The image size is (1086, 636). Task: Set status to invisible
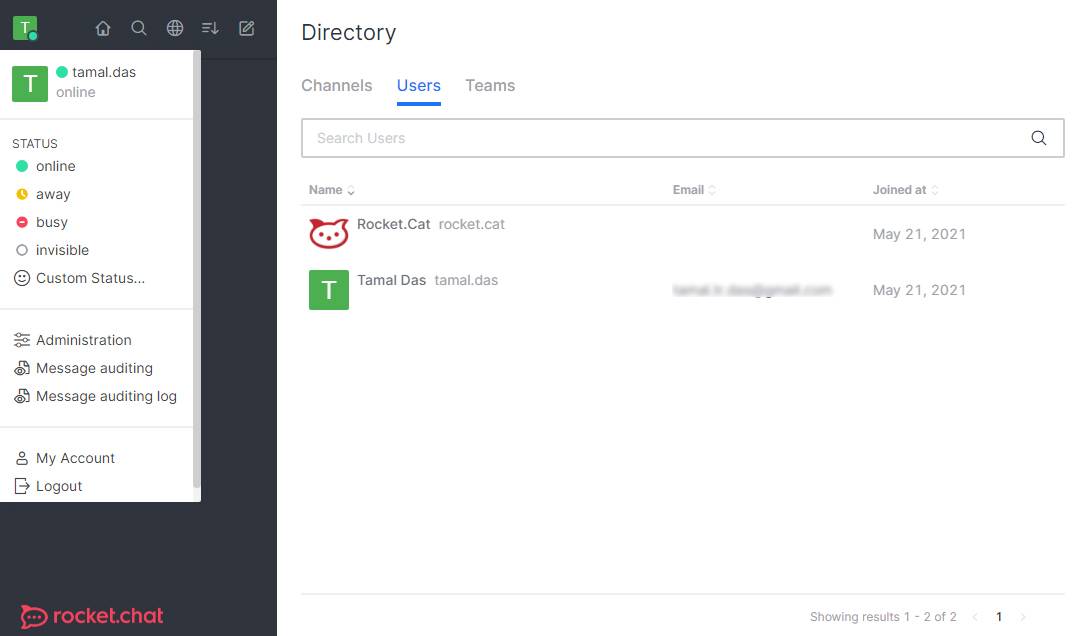[62, 250]
